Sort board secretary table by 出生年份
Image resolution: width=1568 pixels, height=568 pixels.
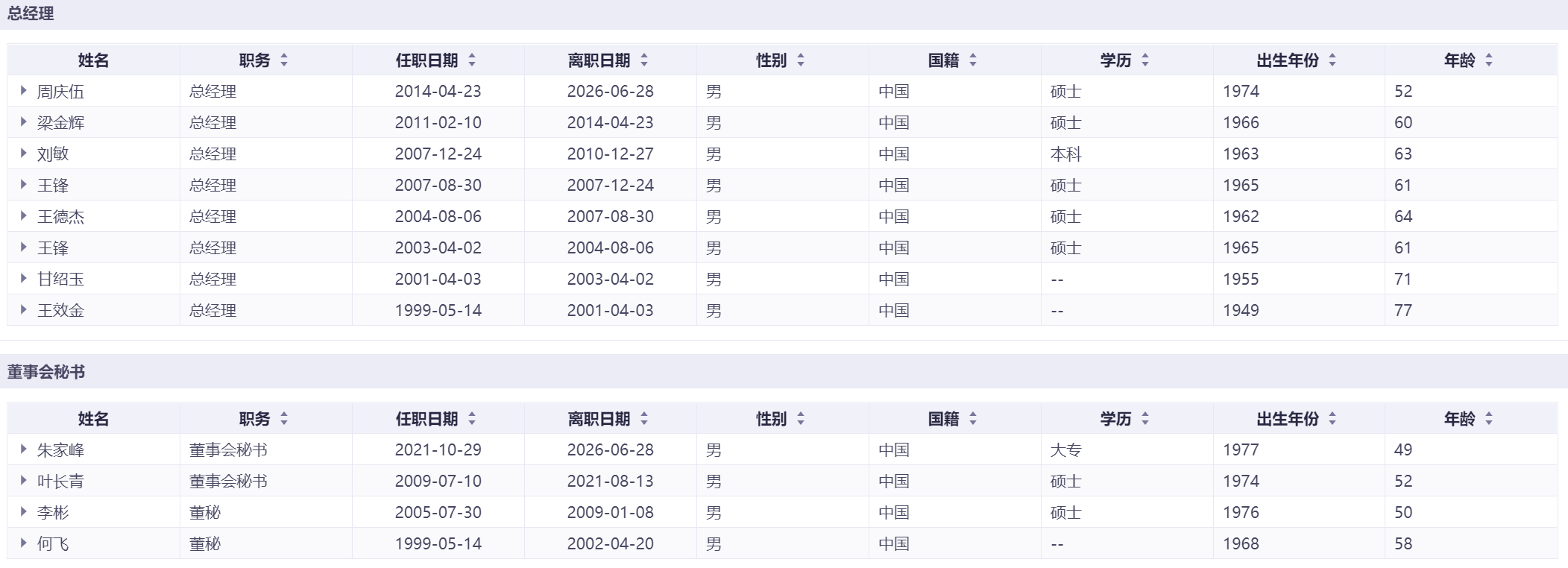[x=1332, y=420]
